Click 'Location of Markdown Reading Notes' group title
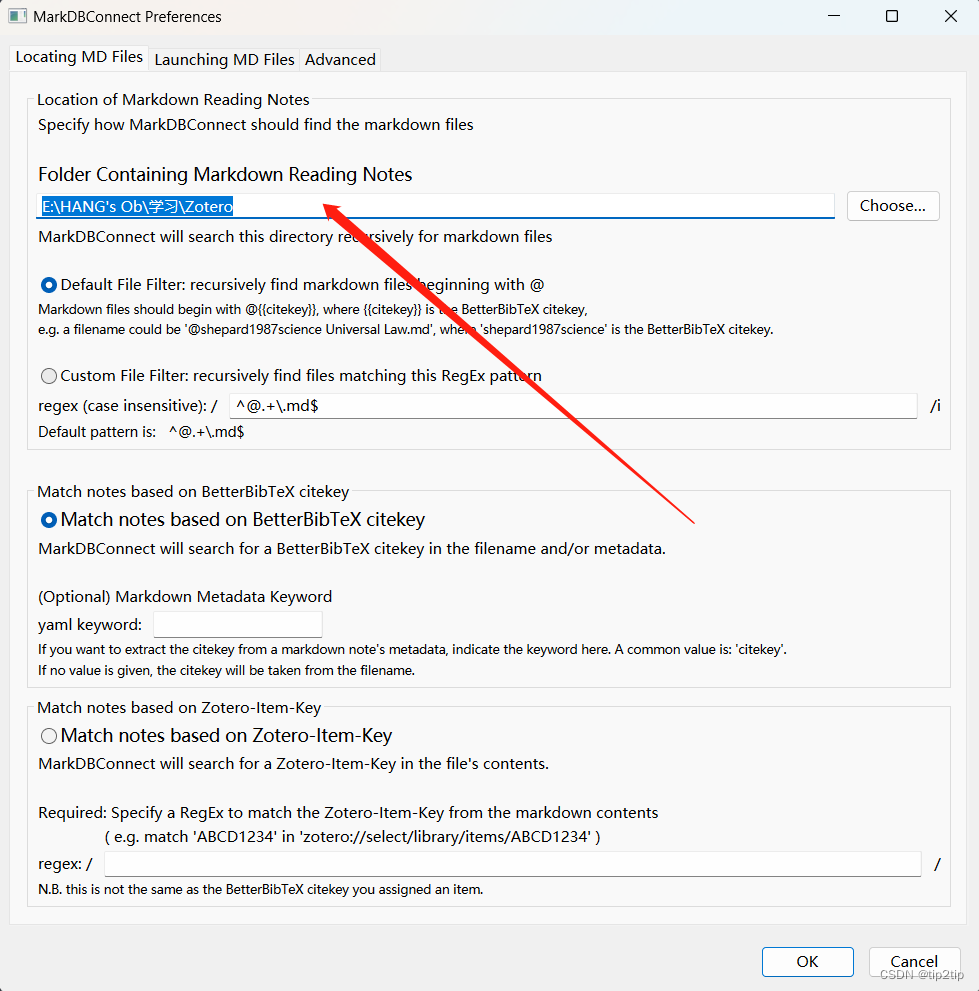 (173, 100)
